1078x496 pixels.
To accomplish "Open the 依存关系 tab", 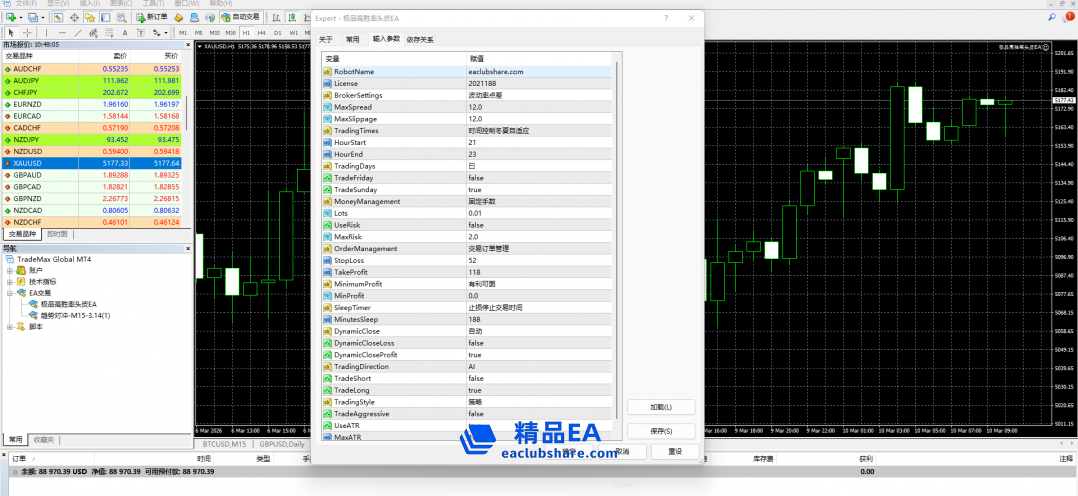I will 420,39.
